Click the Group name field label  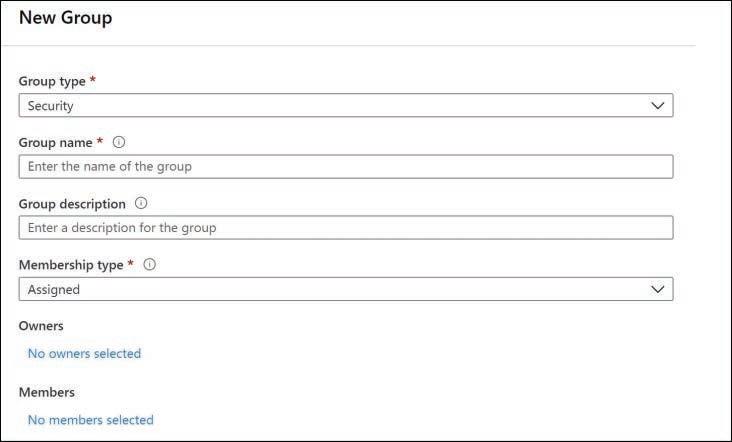56,143
